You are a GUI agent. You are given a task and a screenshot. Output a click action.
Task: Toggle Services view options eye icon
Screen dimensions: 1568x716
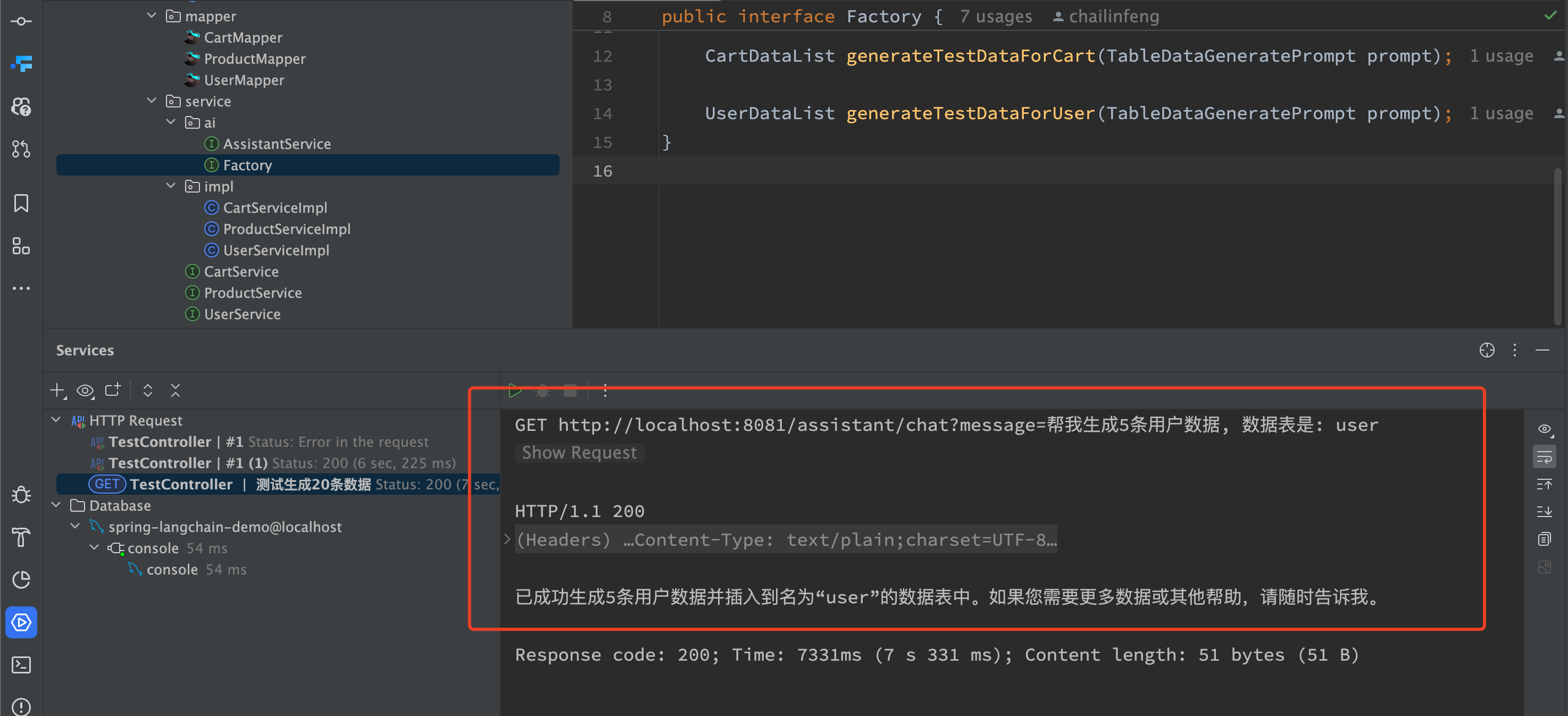click(85, 390)
